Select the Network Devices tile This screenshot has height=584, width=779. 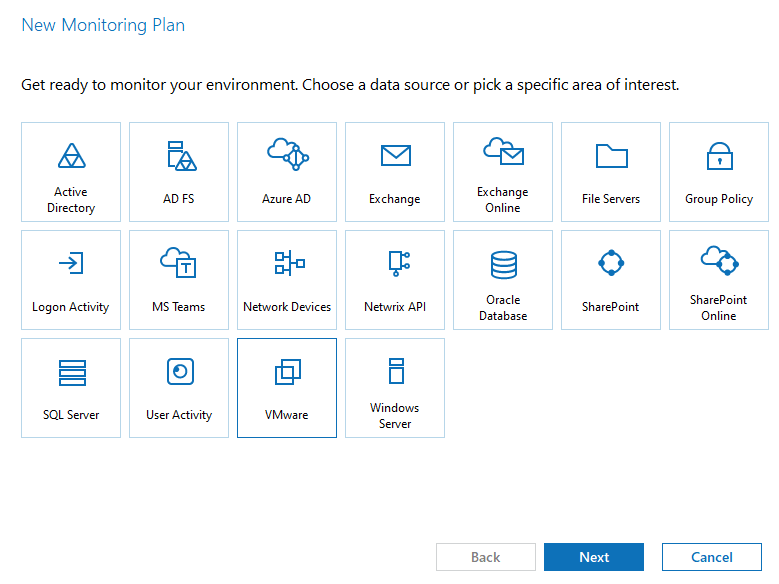[287, 280]
